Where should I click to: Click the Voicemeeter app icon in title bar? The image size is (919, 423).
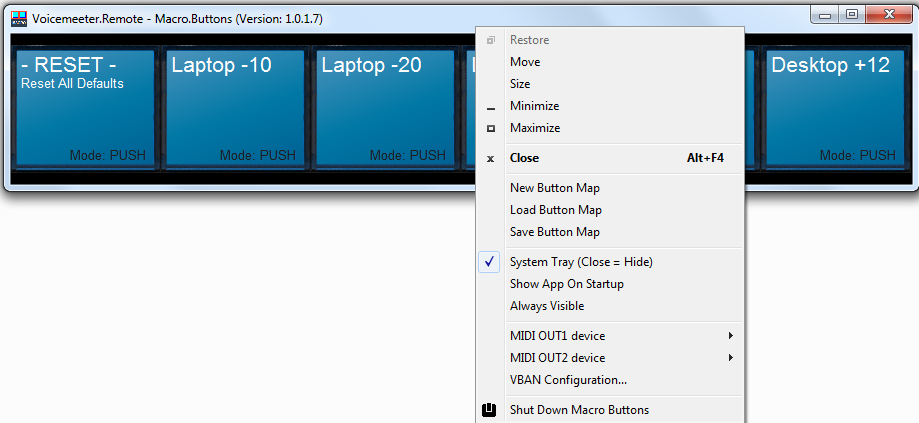[x=18, y=18]
